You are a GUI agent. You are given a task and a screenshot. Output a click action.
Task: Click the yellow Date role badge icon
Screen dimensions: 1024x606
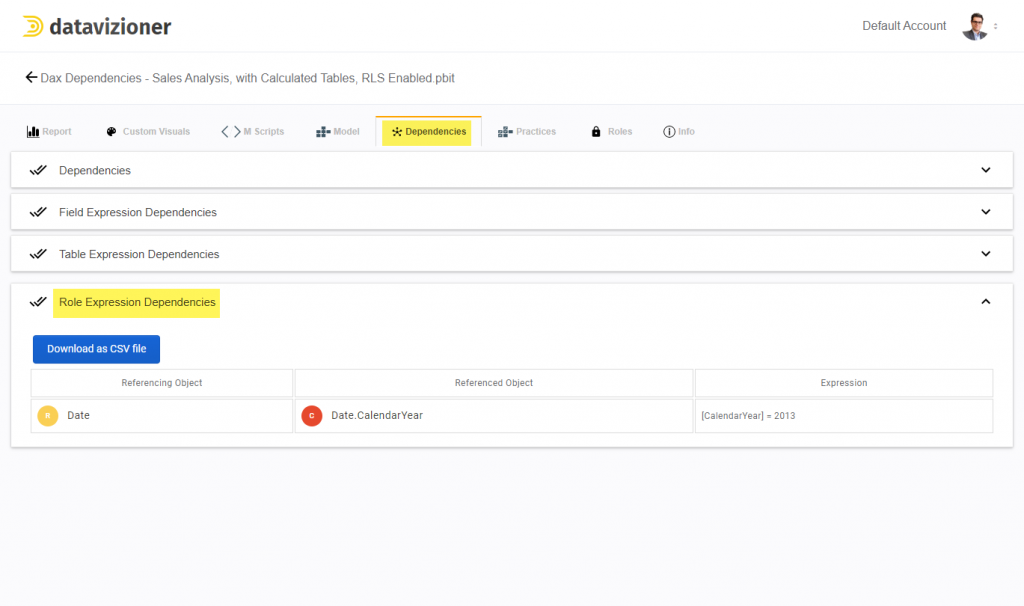tap(48, 415)
